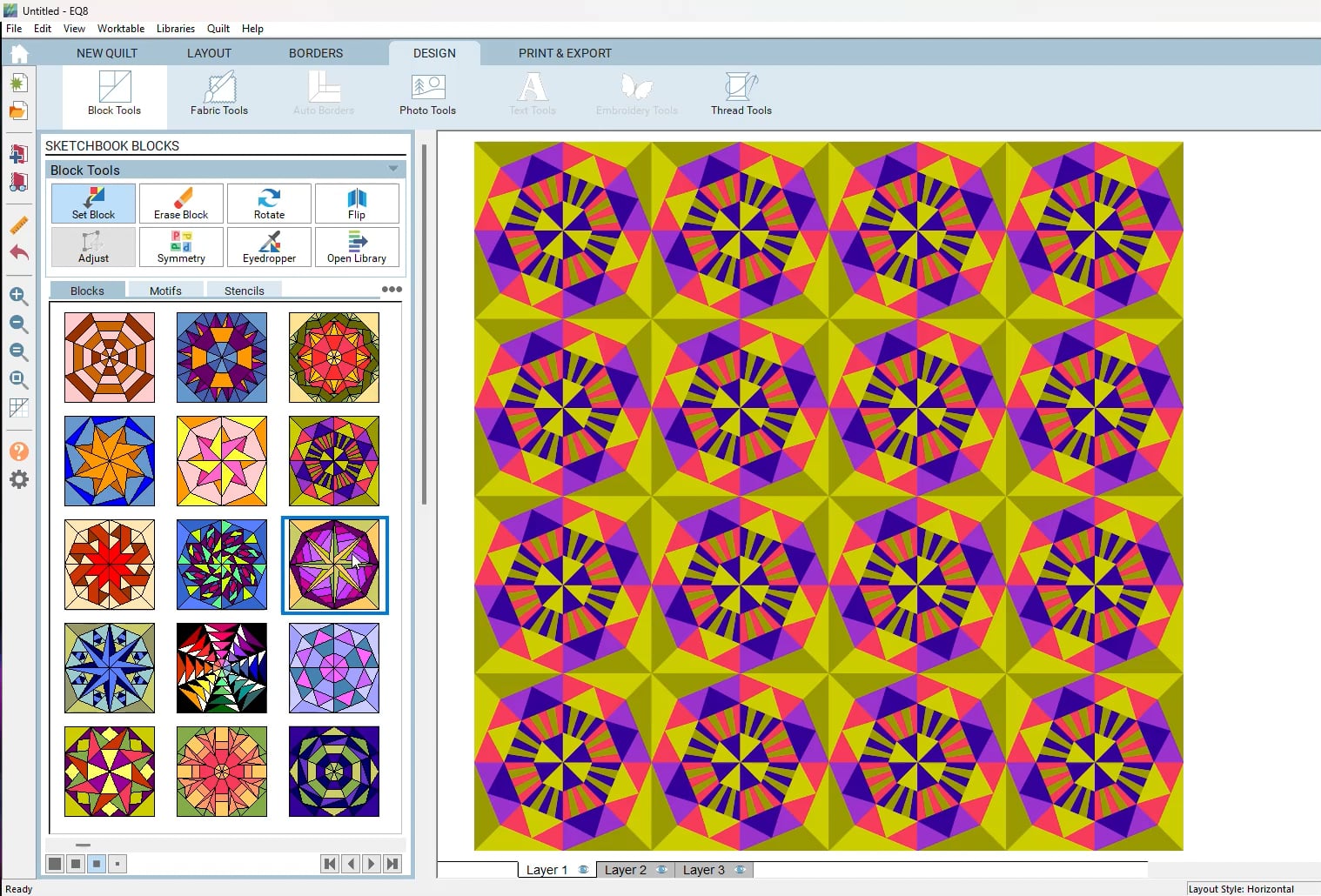
Task: Jump to last block with end arrow
Action: click(x=392, y=864)
